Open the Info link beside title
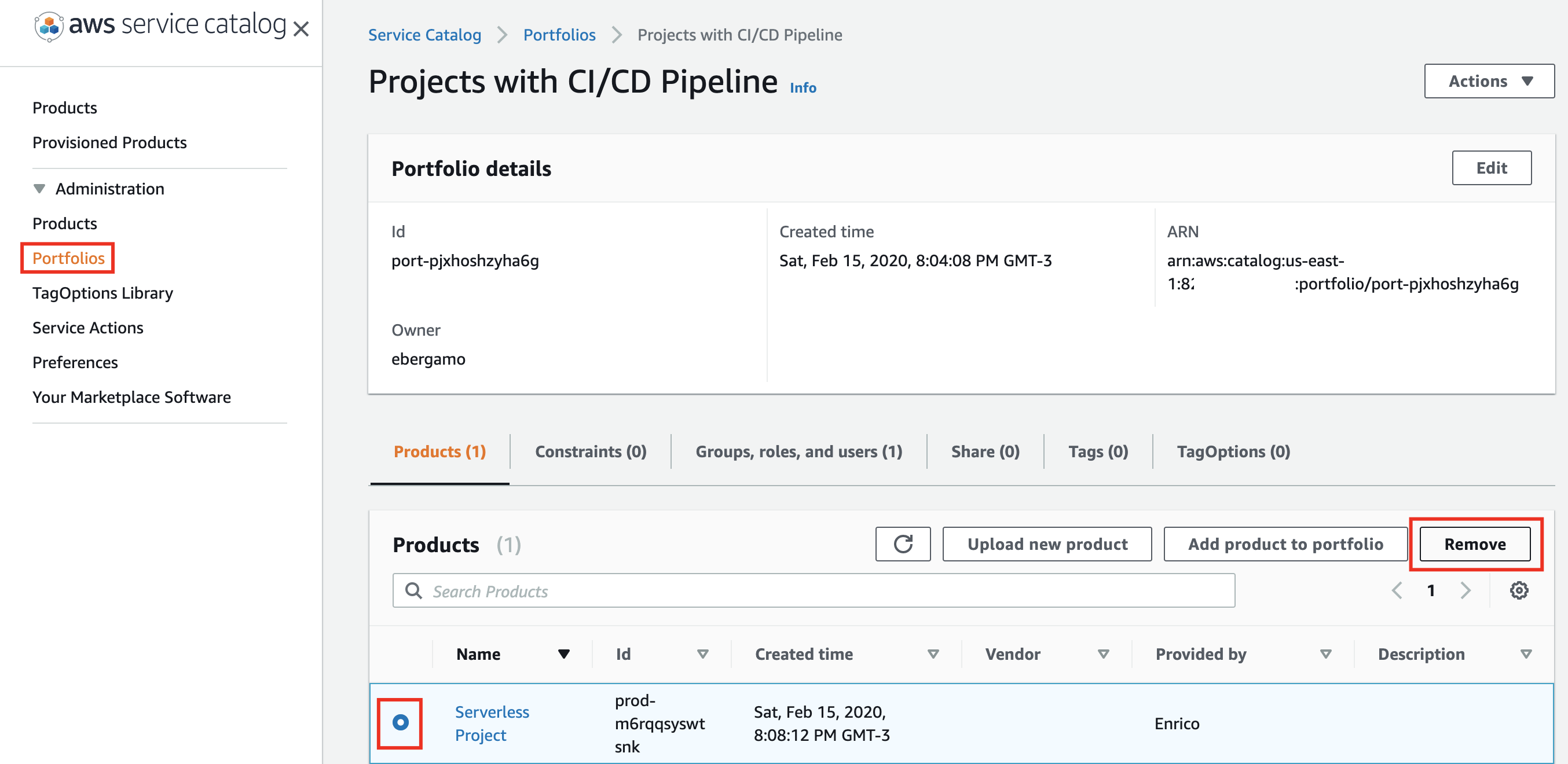The image size is (1568, 764). click(x=803, y=87)
